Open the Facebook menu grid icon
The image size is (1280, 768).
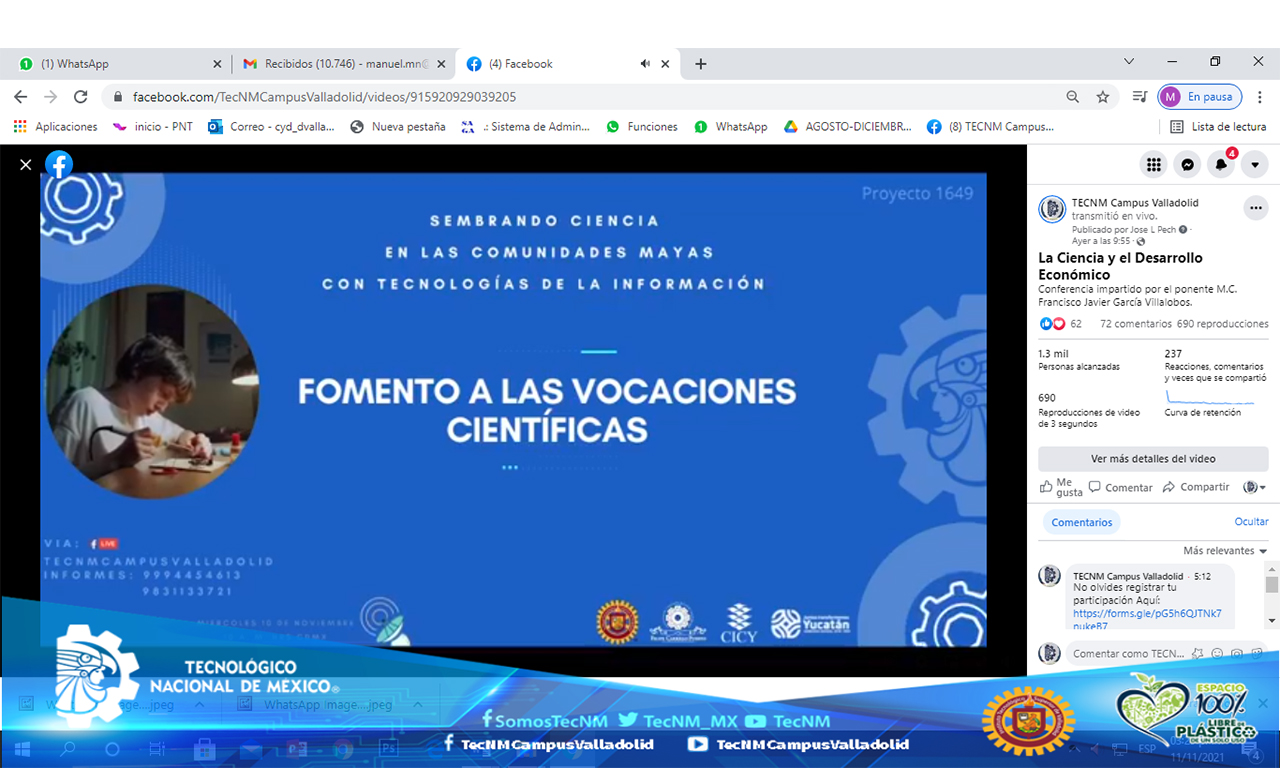[x=1154, y=165]
